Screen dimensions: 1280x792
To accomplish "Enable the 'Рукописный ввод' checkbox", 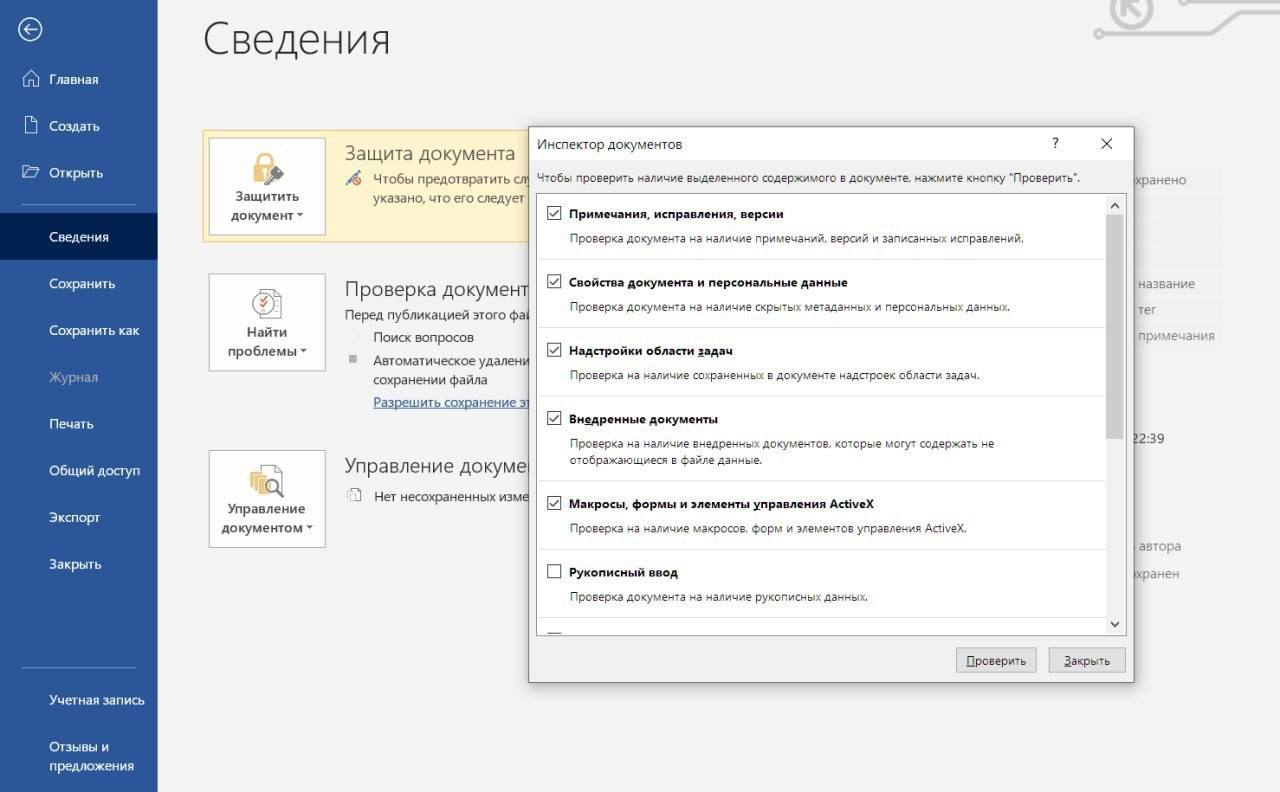I will pyautogui.click(x=554, y=572).
